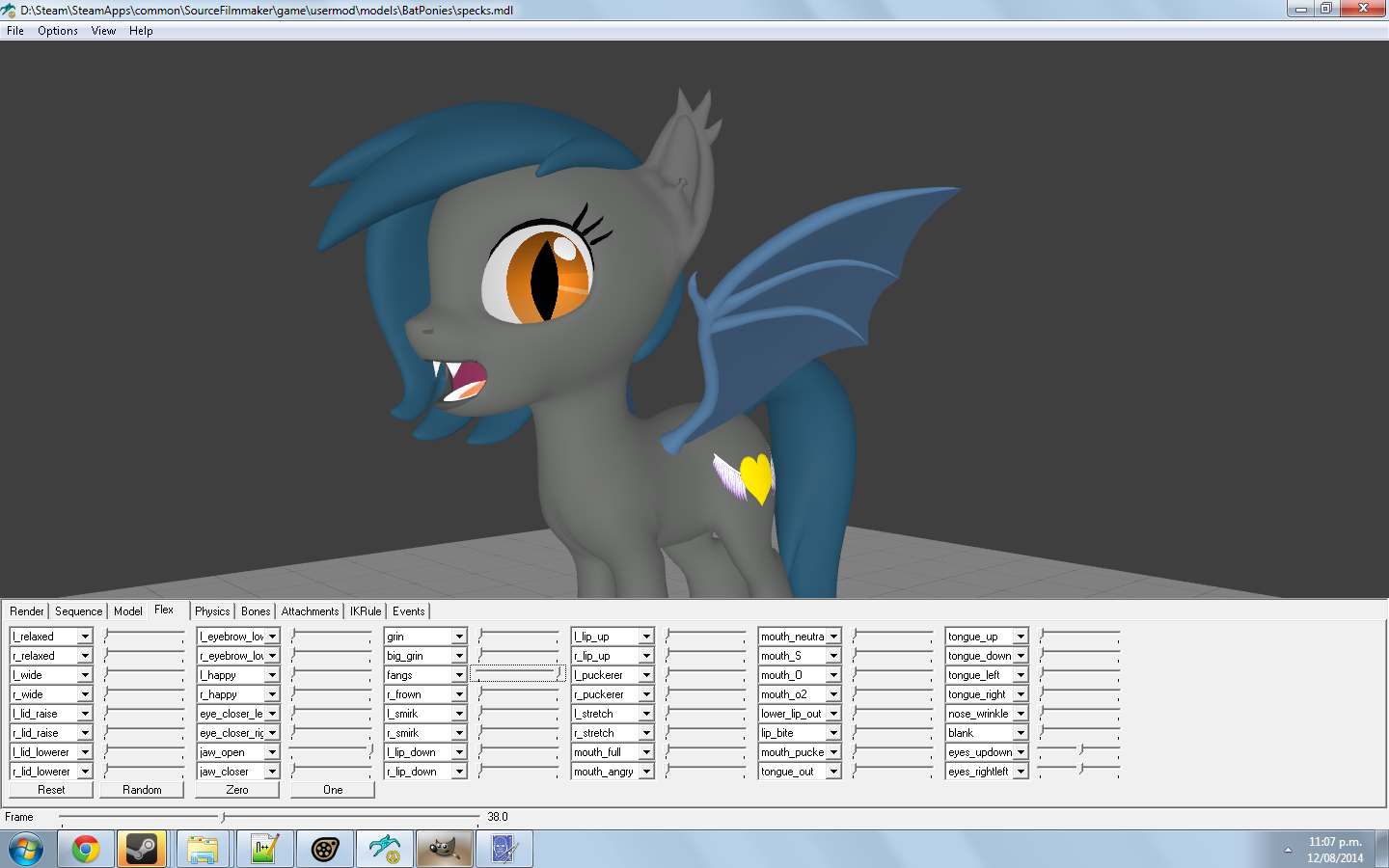Switch to the Sequence tab
The image size is (1389, 868).
click(x=78, y=611)
